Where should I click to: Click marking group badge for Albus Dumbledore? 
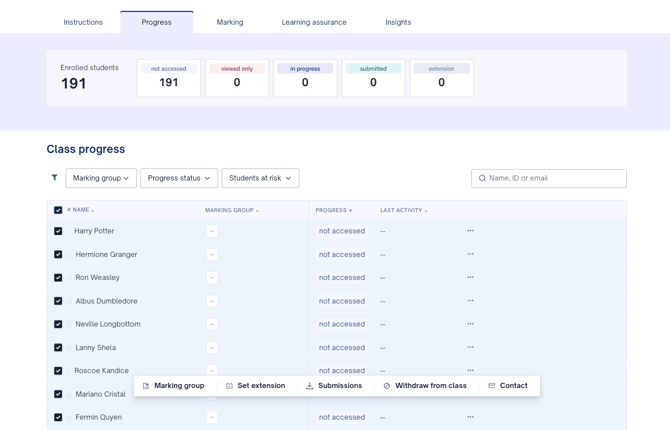212,301
